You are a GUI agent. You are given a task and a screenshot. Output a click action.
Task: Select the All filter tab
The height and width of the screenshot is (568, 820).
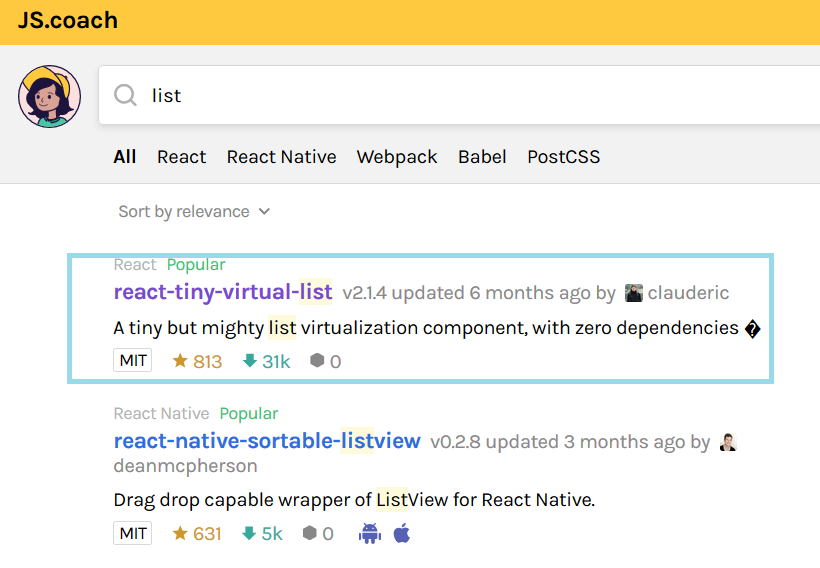pyautogui.click(x=124, y=157)
